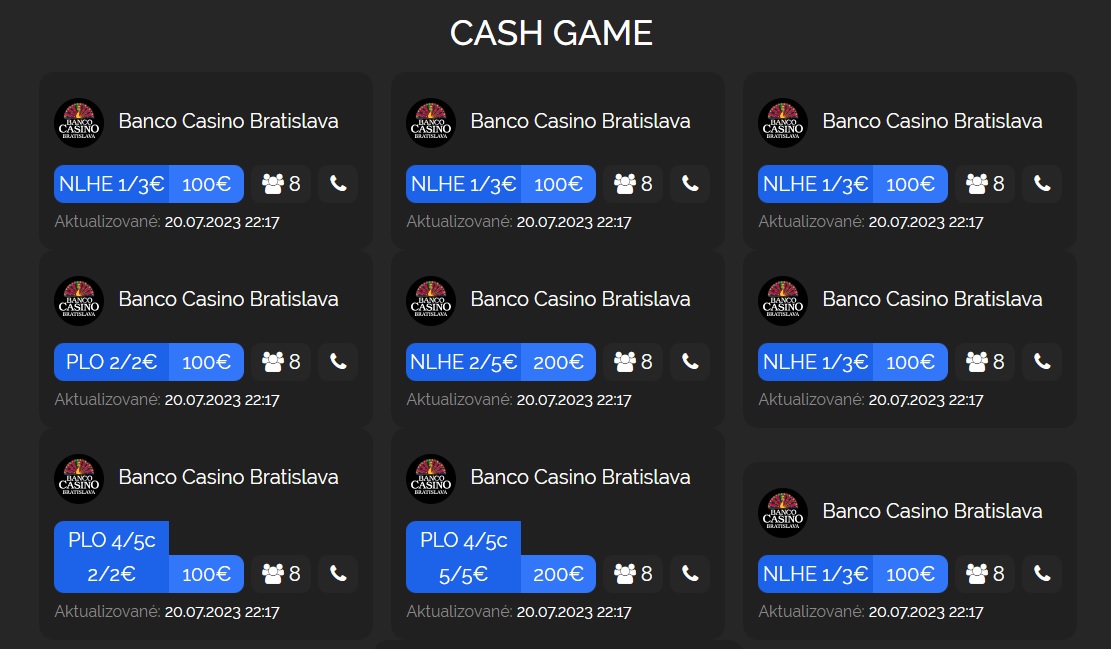Click 200€ buy-in on PLO 5/5€ card
1111x649 pixels.
tap(558, 574)
